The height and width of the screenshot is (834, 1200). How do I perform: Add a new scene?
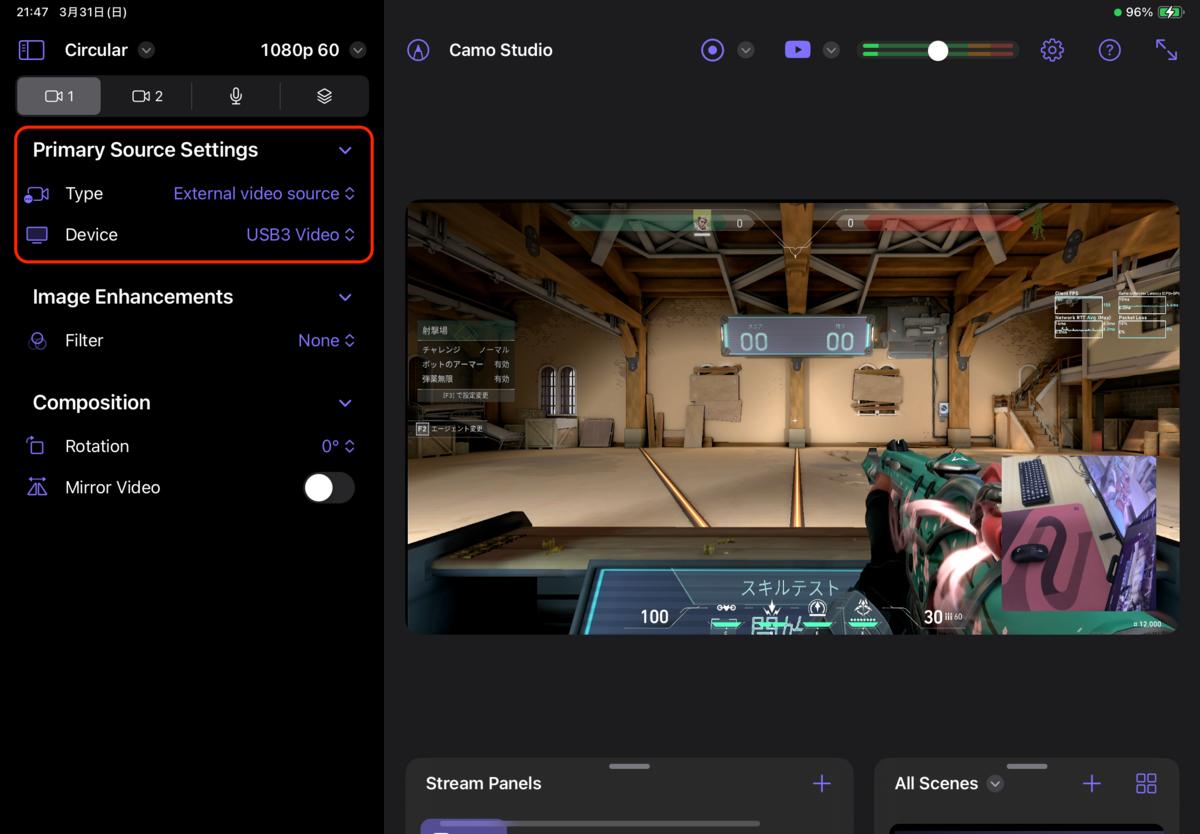[1092, 784]
